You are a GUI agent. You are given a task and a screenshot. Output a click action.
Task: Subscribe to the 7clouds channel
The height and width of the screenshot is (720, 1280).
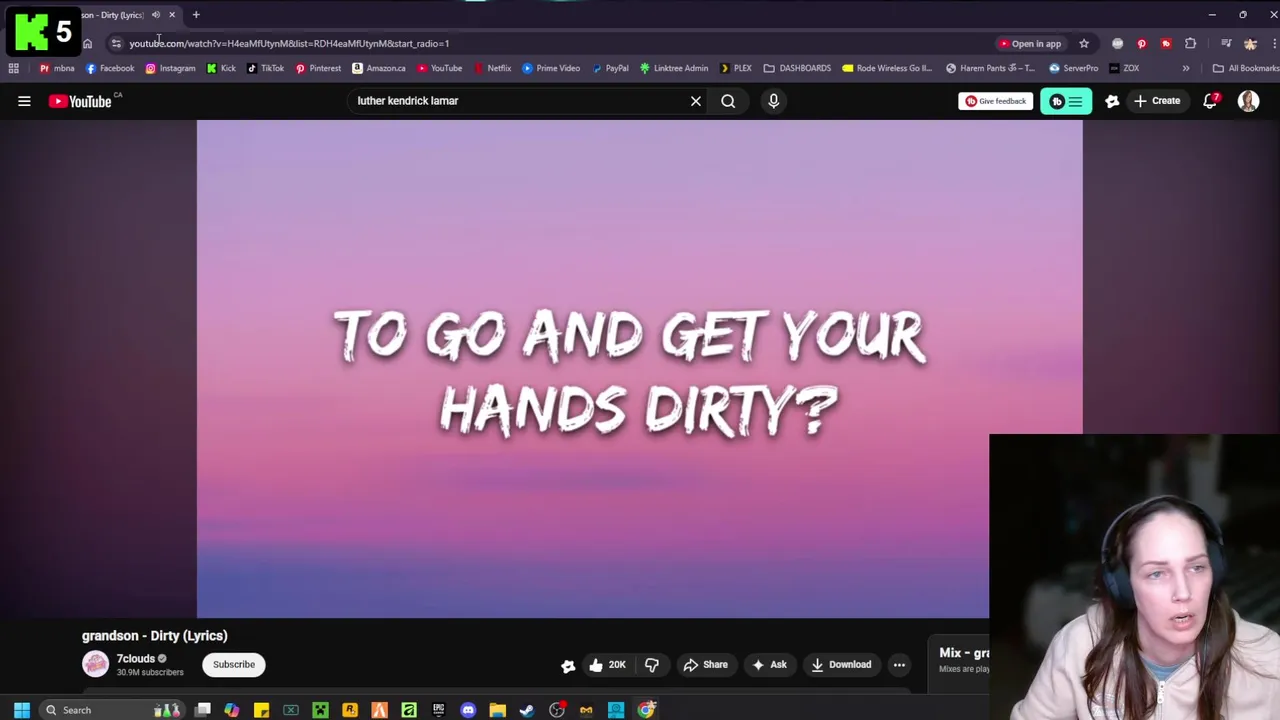(x=234, y=664)
